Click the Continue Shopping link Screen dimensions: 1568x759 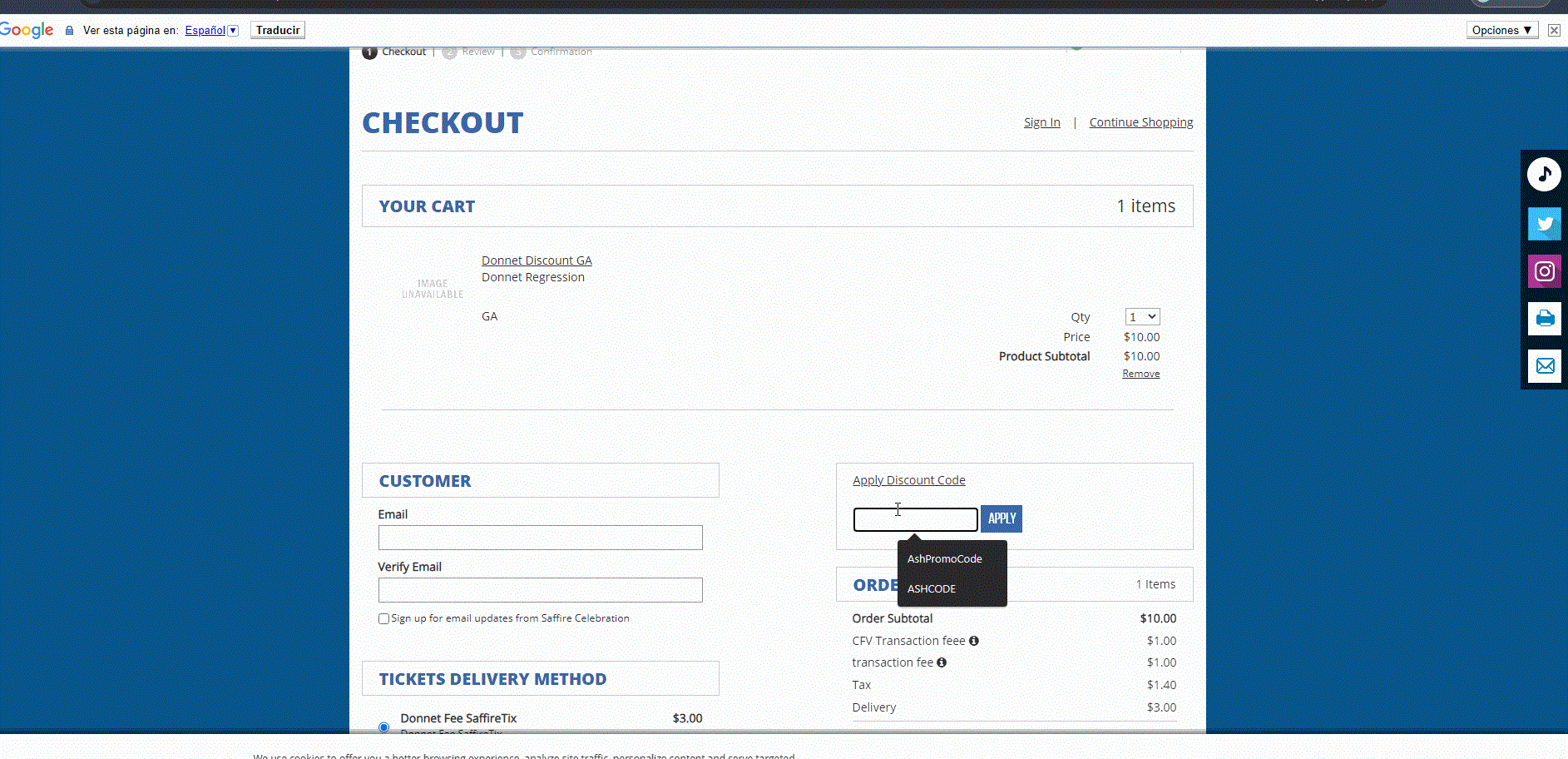[1140, 122]
